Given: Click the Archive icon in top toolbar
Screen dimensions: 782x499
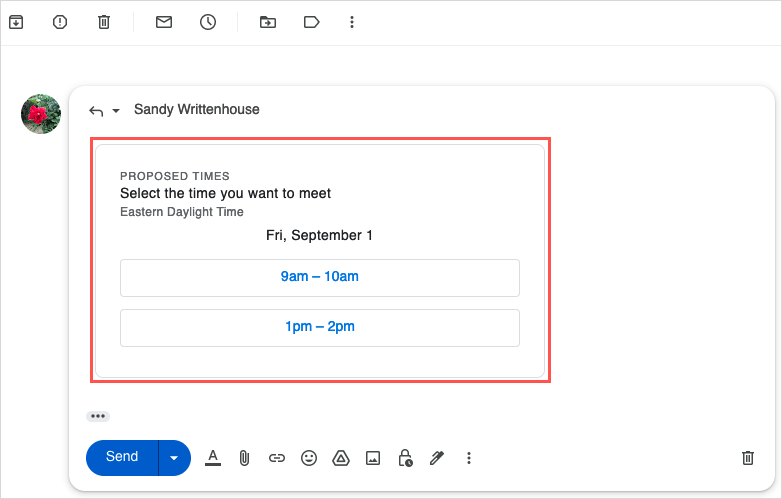Looking at the screenshot, I should point(15,22).
